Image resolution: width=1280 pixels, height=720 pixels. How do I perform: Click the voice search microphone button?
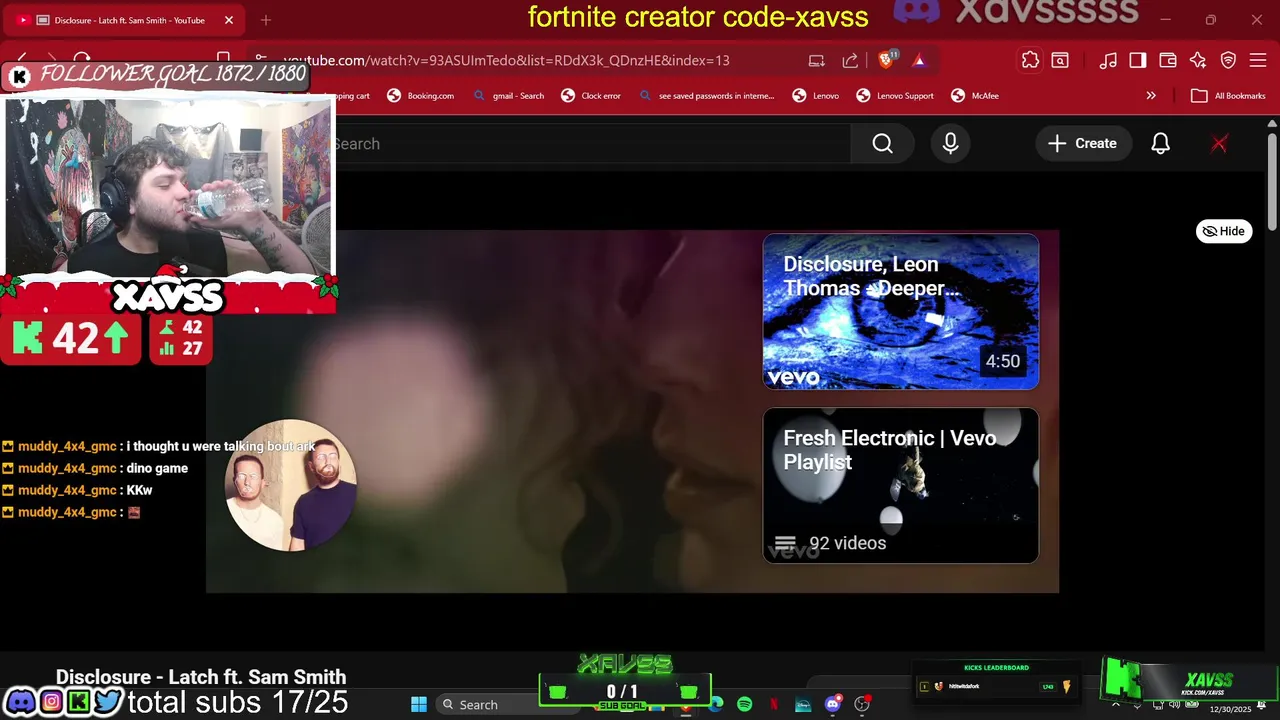pyautogui.click(x=950, y=143)
